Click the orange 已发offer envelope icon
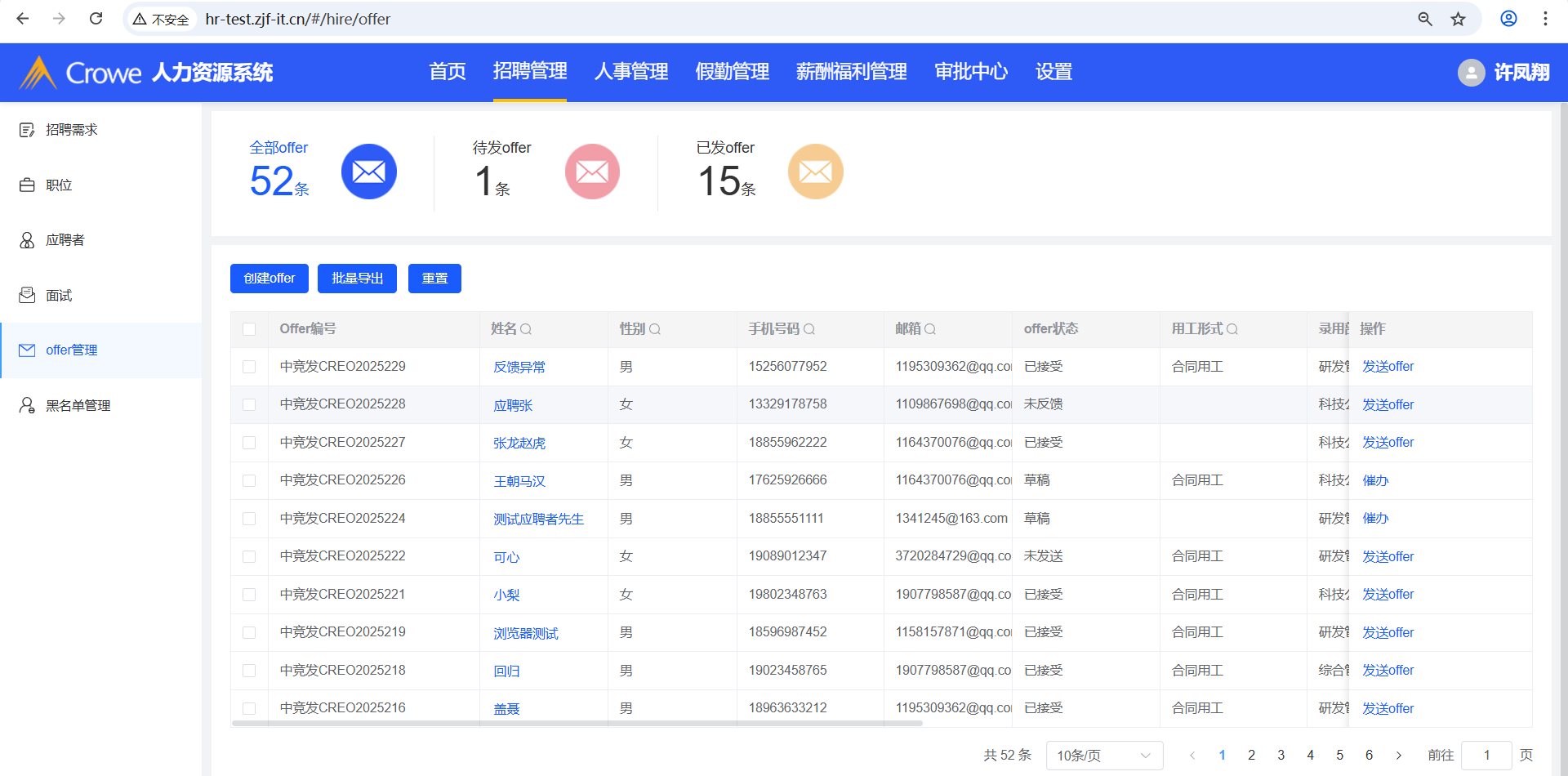Viewport: 1568px width, 776px height. point(815,172)
